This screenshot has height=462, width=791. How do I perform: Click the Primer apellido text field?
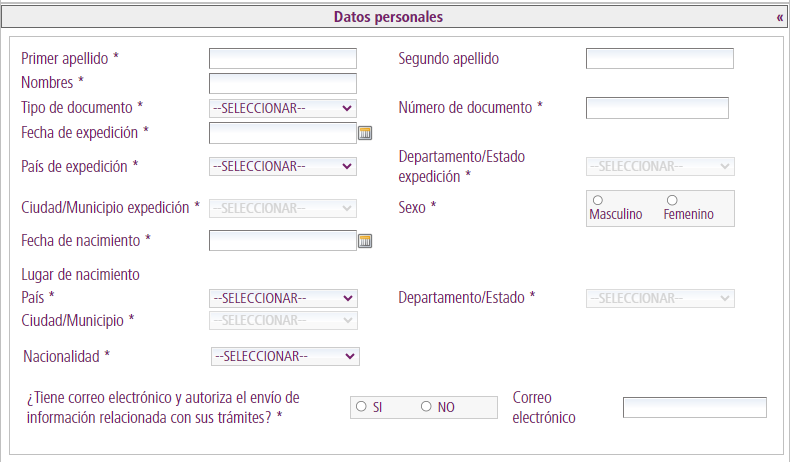pos(282,59)
